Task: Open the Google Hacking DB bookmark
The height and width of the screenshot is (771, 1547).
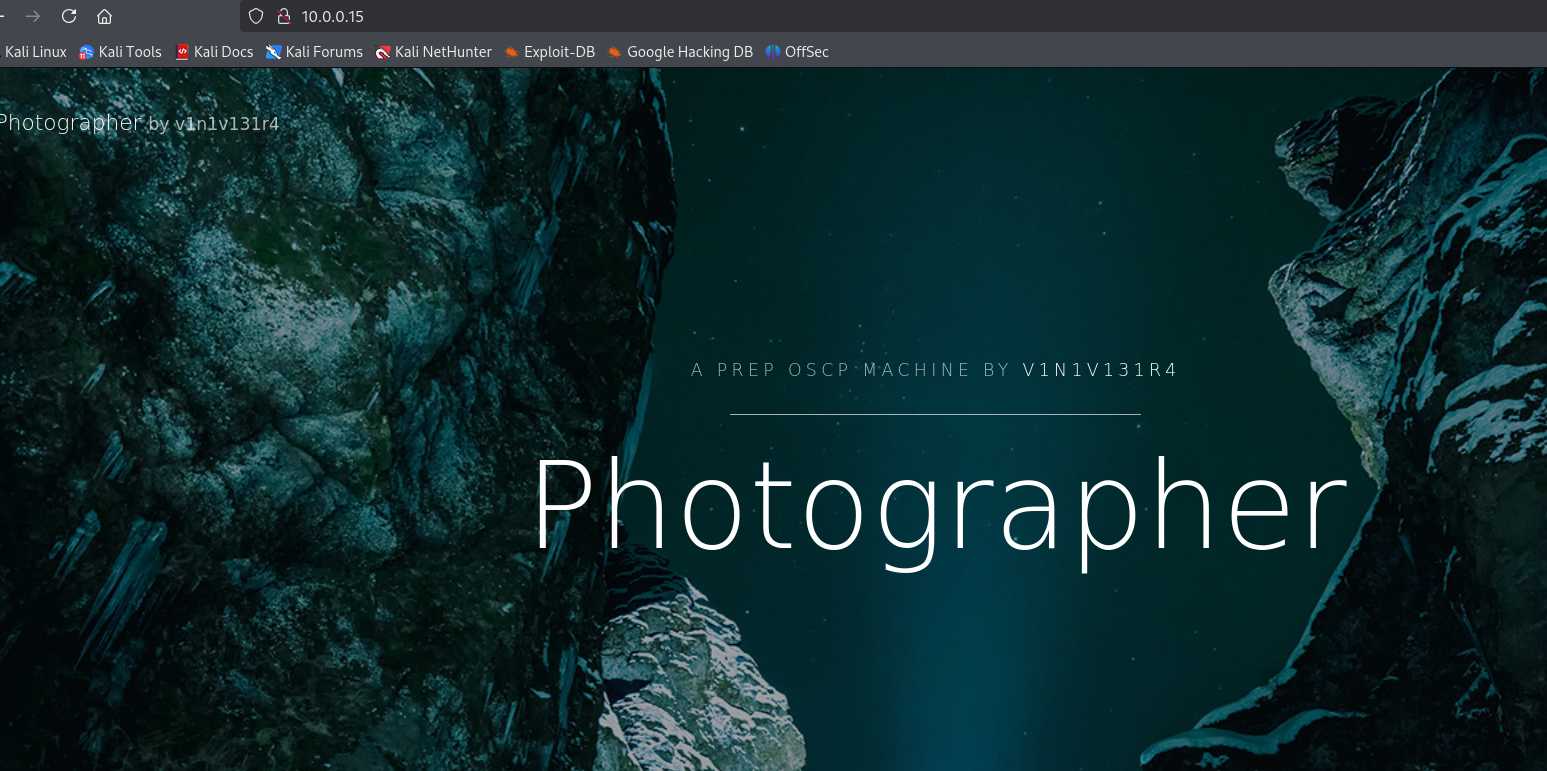Action: 680,52
